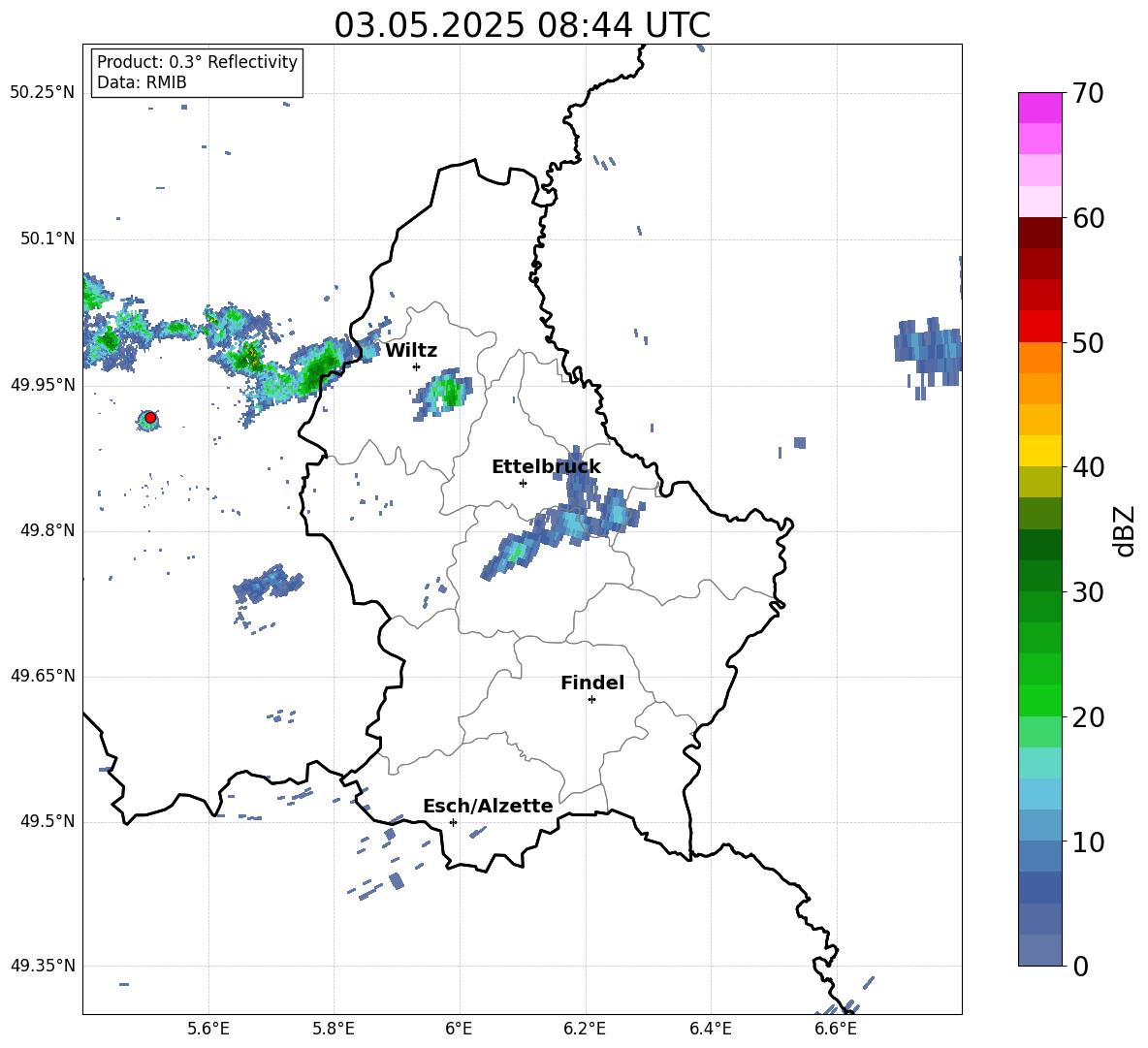Click the 49.8°N latitude label
The width and height of the screenshot is (1148, 1048).
coord(48,530)
